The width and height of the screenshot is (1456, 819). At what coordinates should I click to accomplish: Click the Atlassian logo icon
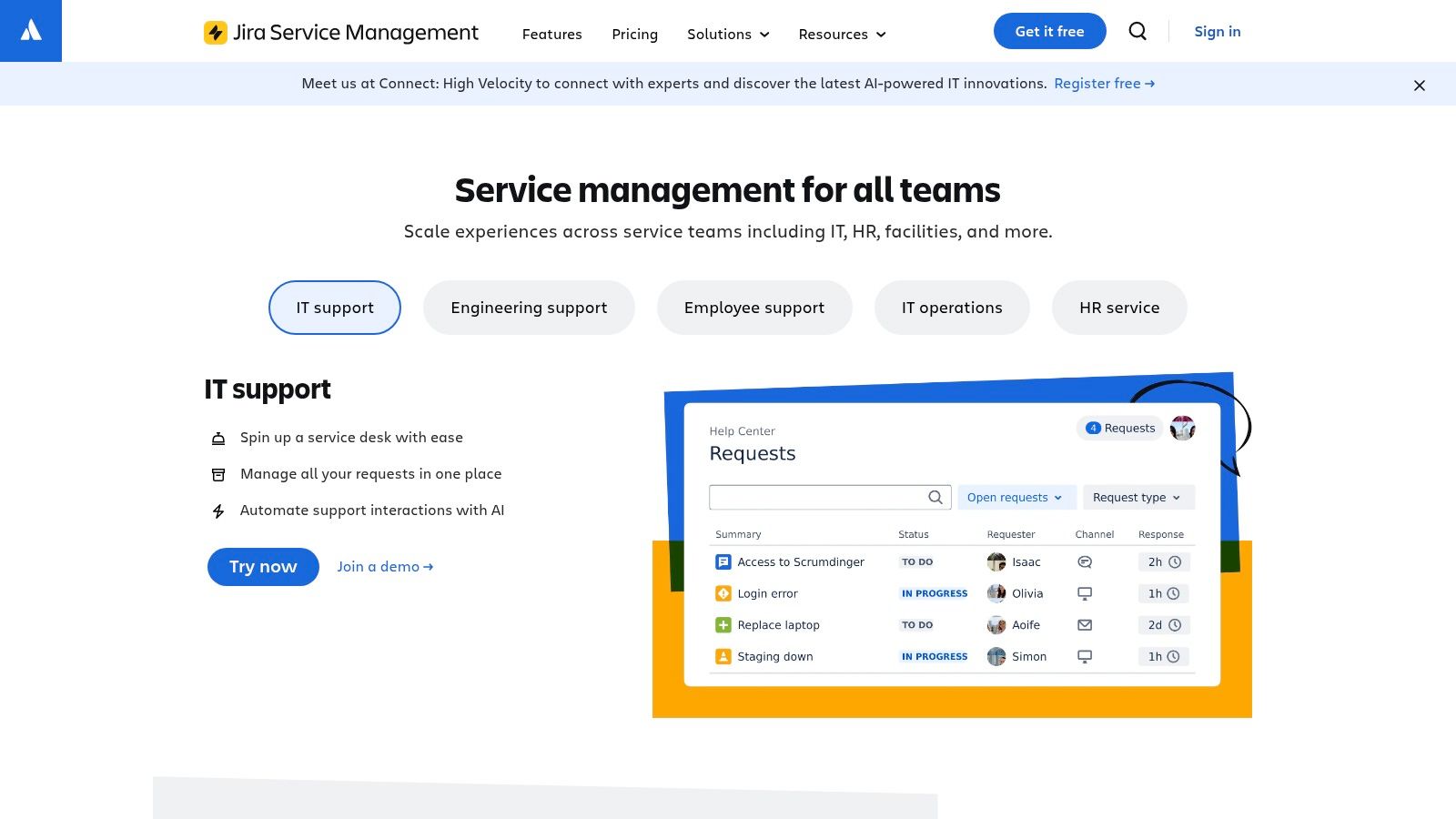(x=31, y=31)
